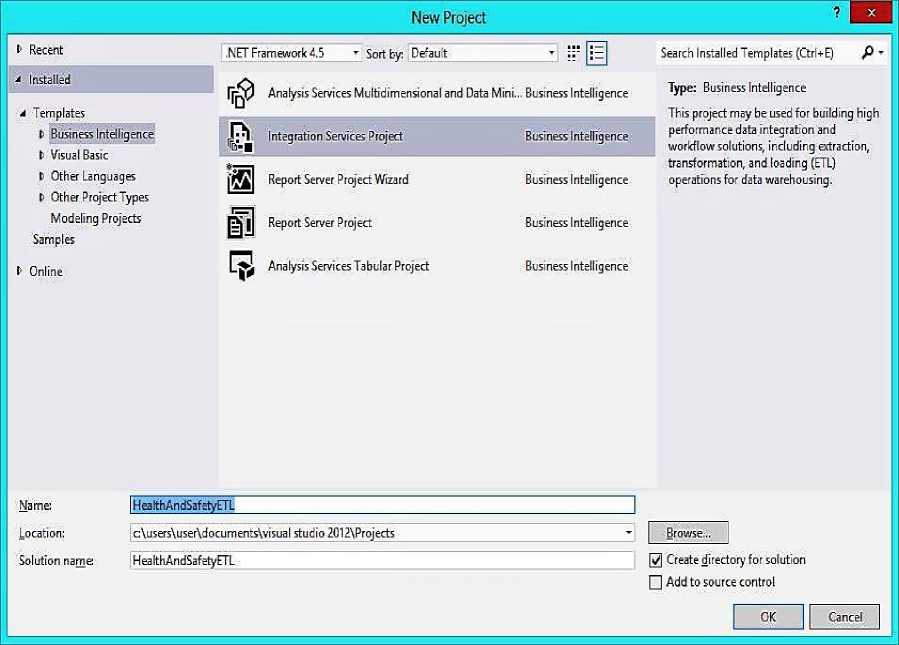Click the Report Server Project Wizard icon
Viewport: 899px width, 645px height.
241,179
